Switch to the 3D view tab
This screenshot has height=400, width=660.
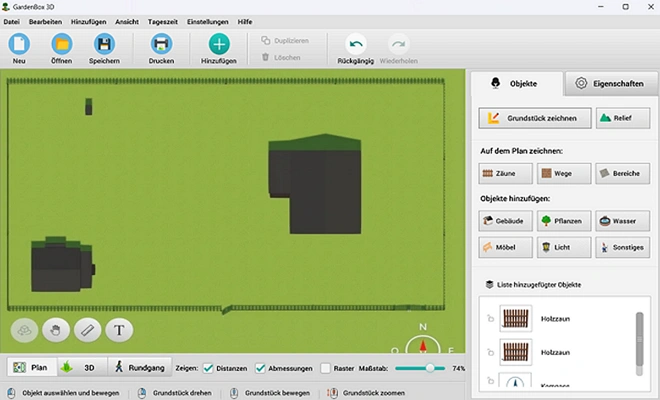81,368
